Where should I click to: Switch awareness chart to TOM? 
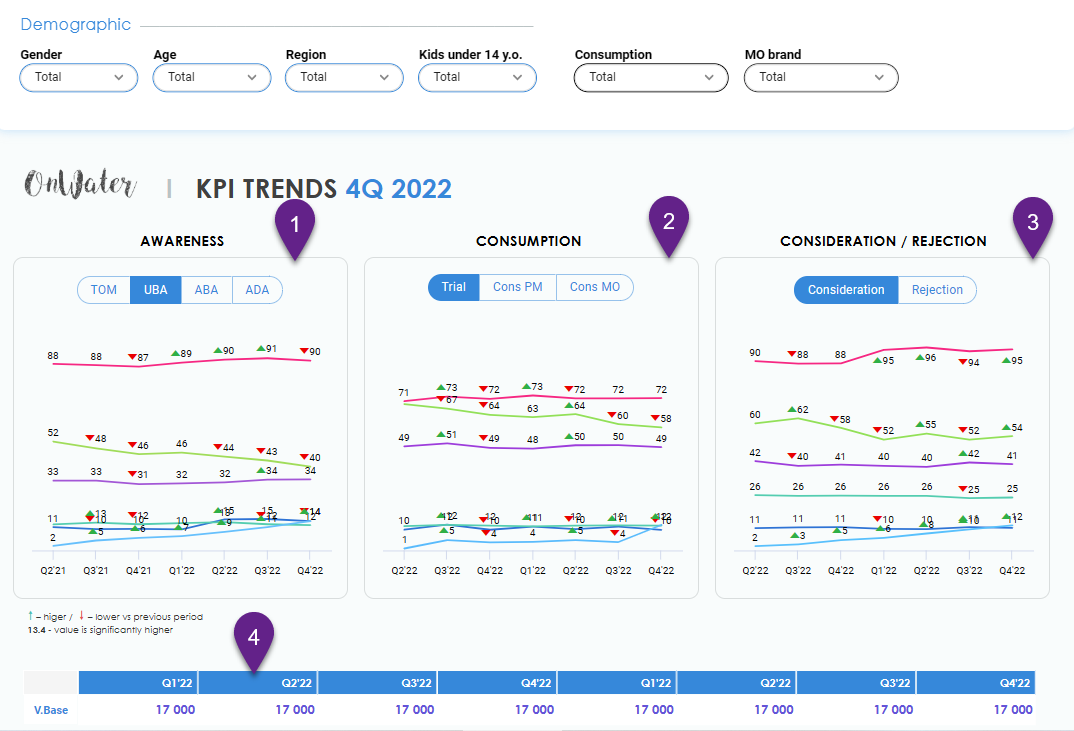pos(104,290)
